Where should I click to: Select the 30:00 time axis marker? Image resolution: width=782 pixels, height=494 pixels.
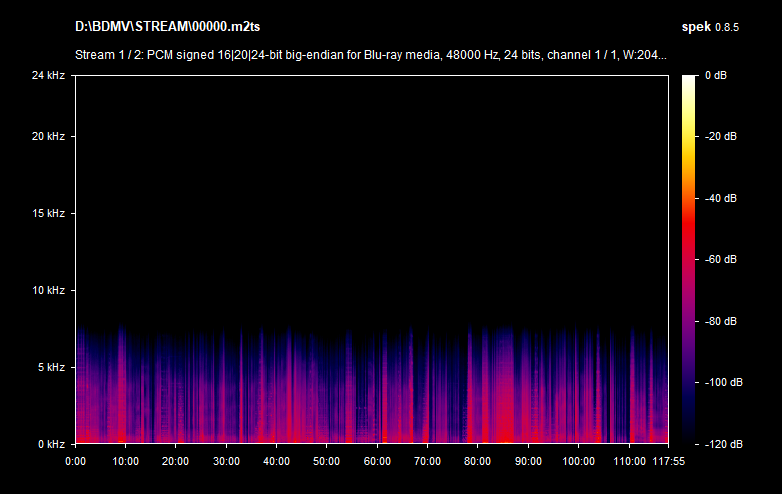226,461
